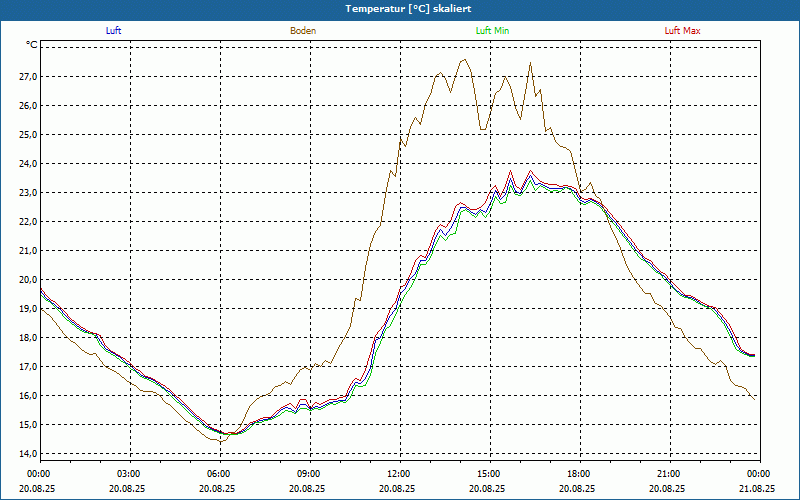Click the 03:00 time axis label

click(x=128, y=474)
